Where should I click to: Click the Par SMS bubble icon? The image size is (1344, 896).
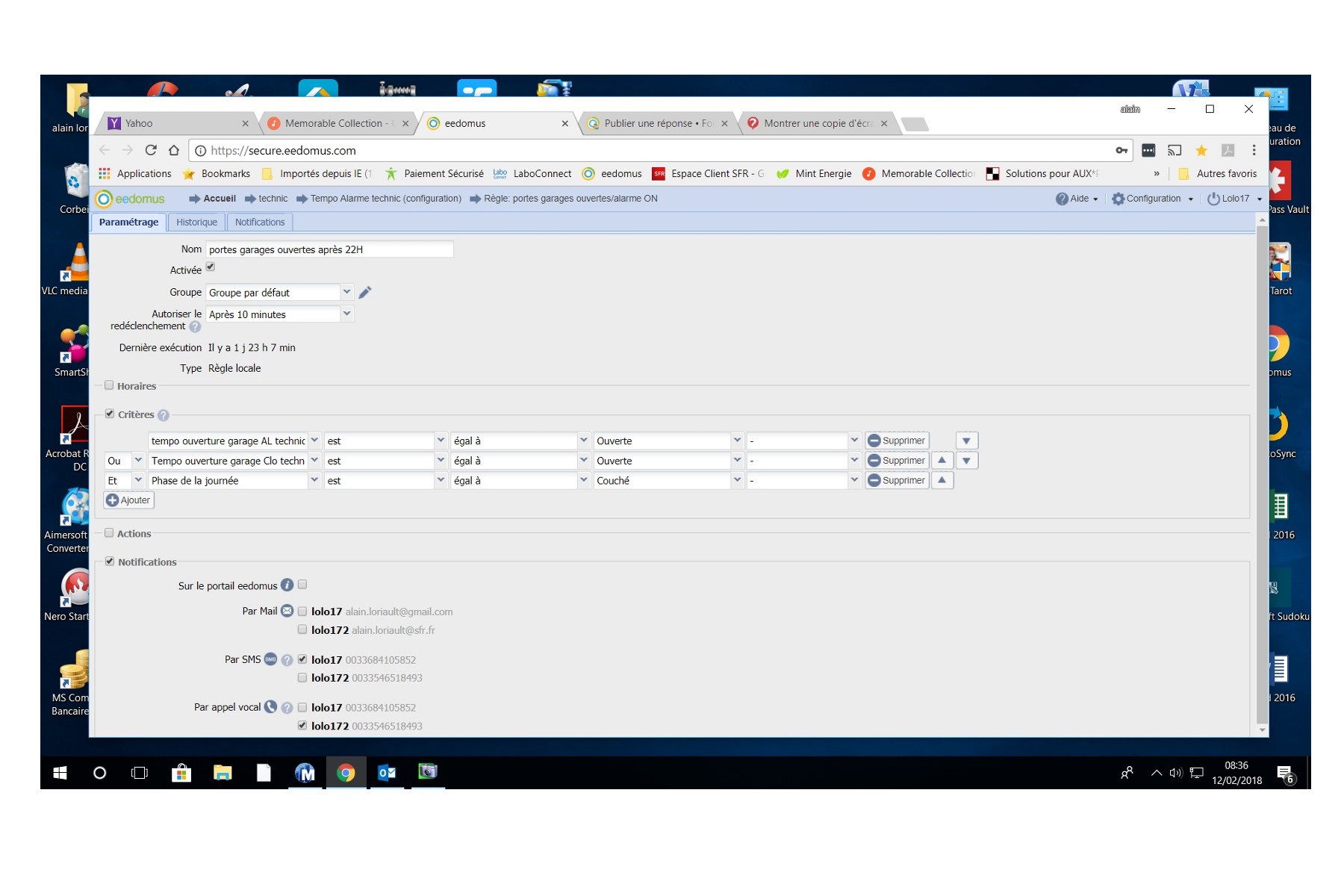[x=270, y=659]
